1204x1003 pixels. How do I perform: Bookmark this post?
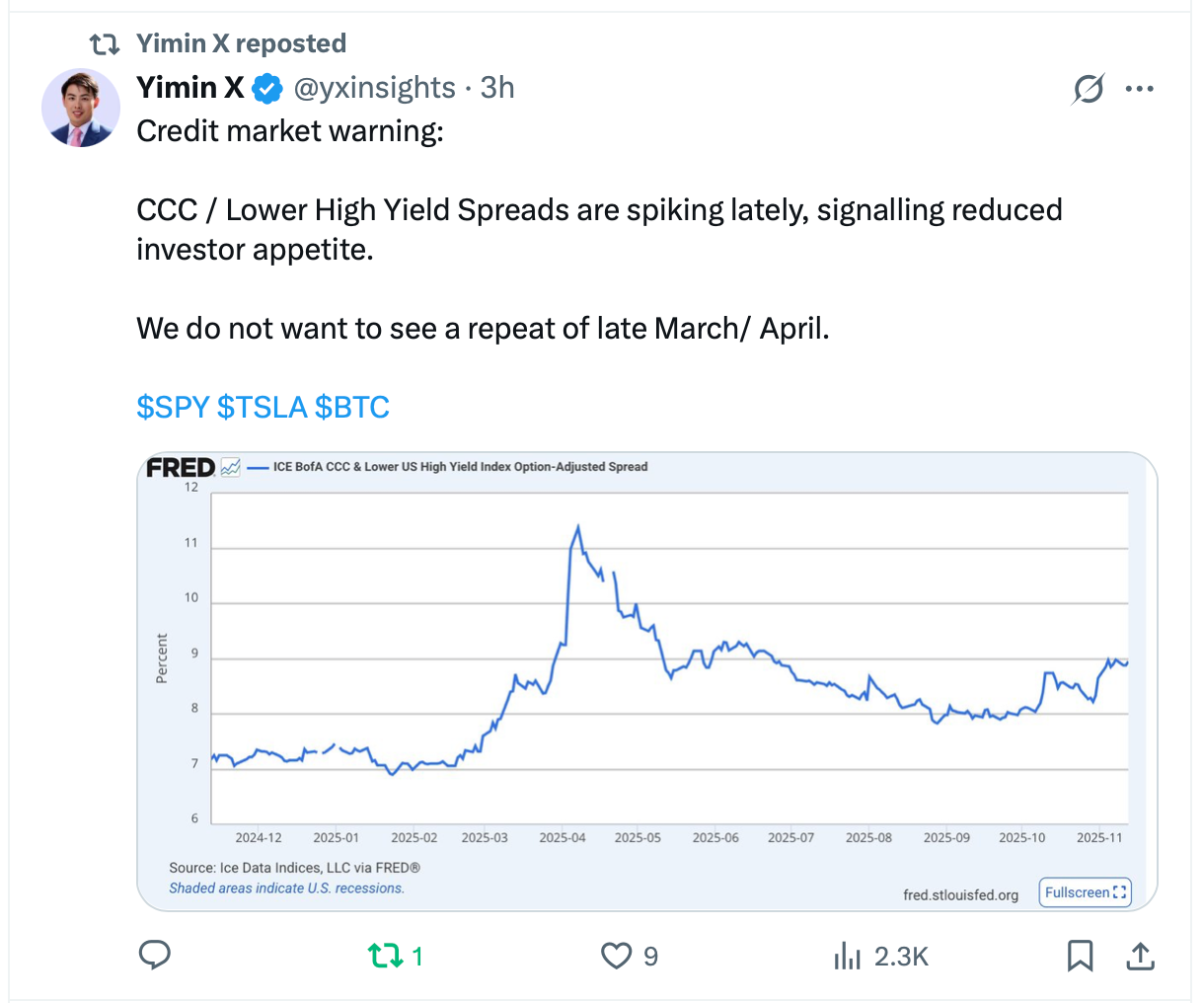pos(1080,956)
